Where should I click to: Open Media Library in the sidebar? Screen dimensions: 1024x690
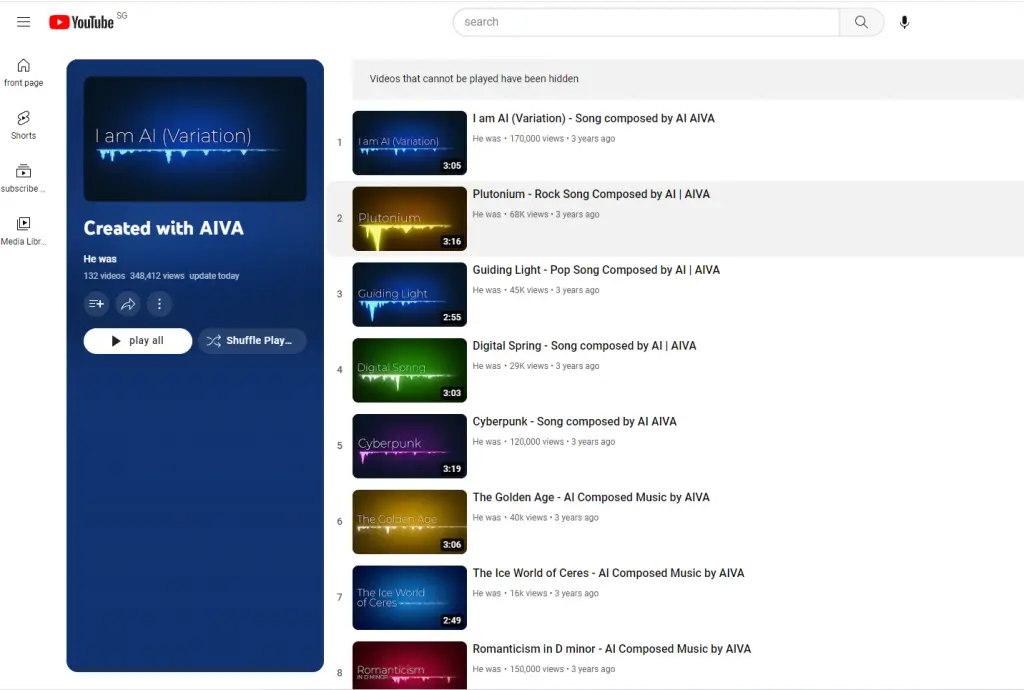(x=24, y=231)
